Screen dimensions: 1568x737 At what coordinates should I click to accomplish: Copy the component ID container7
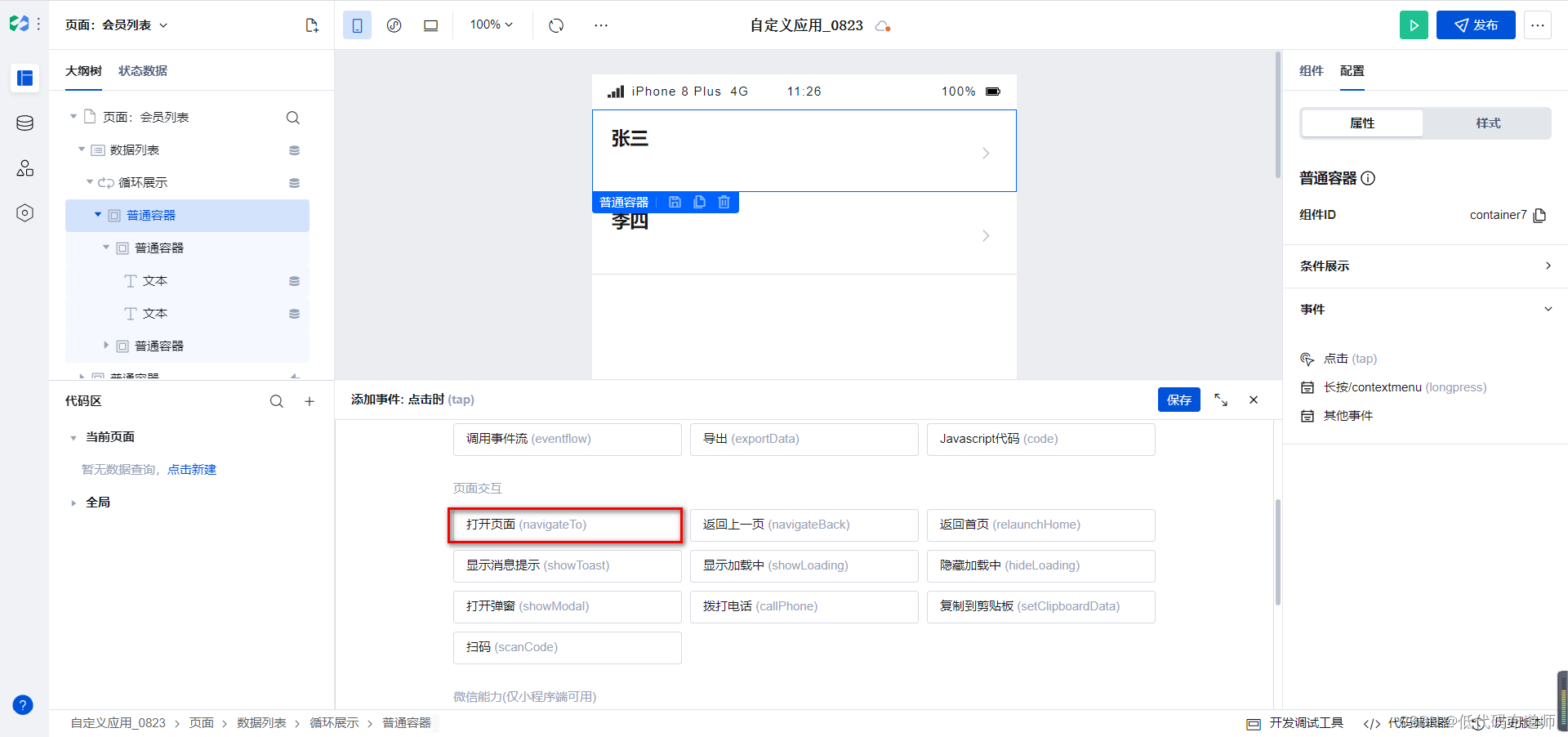(1540, 215)
